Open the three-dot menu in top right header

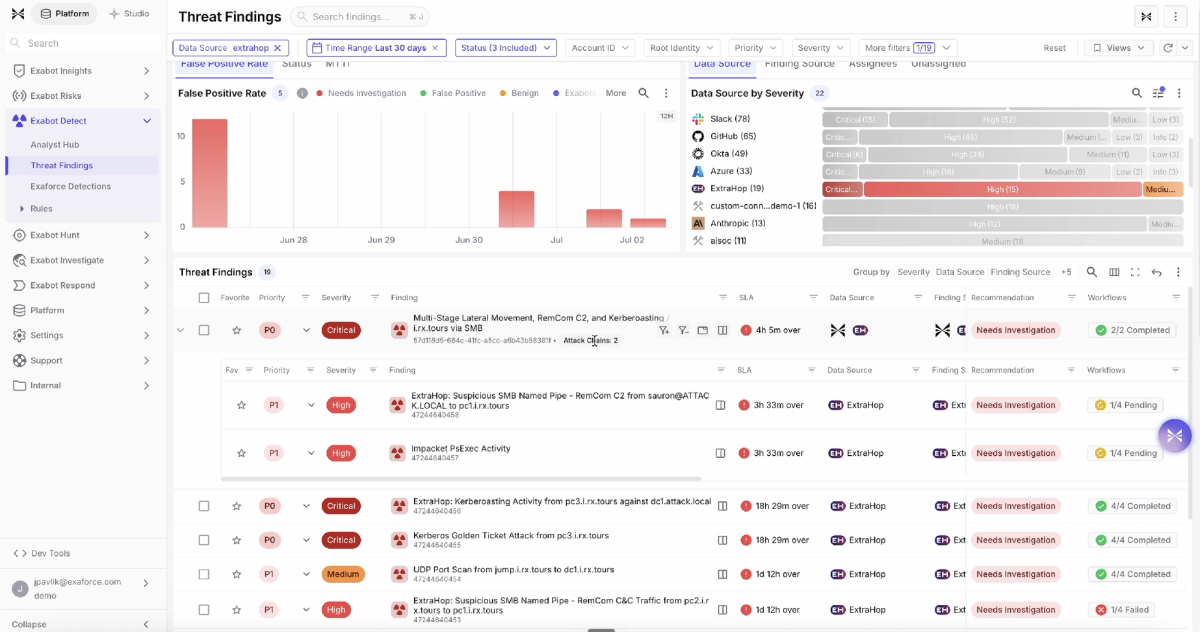tap(1176, 16)
